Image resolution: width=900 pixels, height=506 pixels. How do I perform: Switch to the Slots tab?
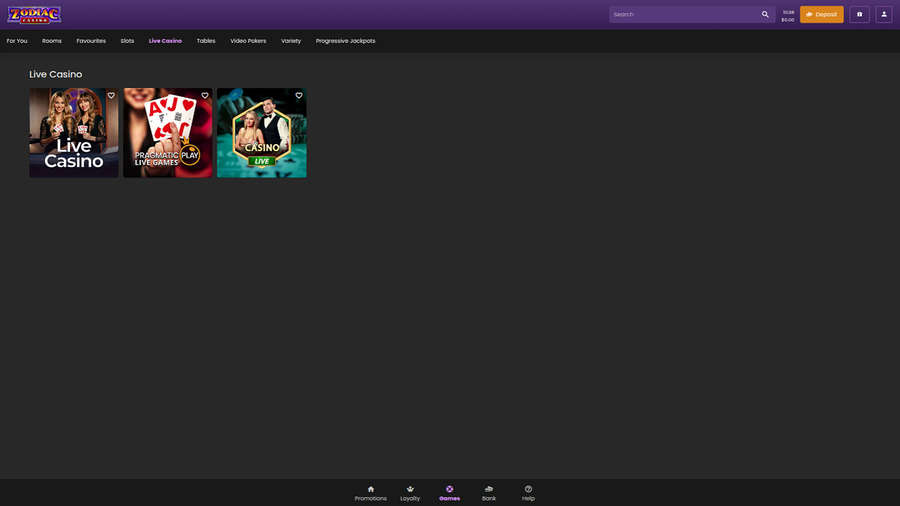pyautogui.click(x=127, y=41)
